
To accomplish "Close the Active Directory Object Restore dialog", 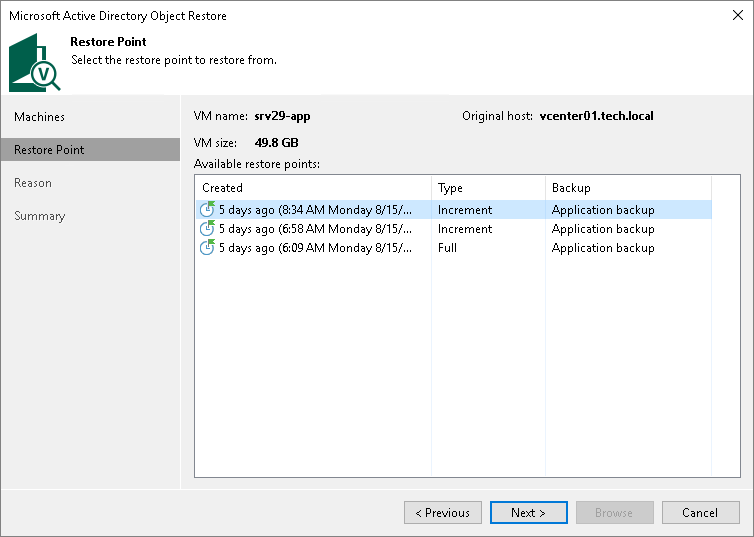I will (738, 15).
